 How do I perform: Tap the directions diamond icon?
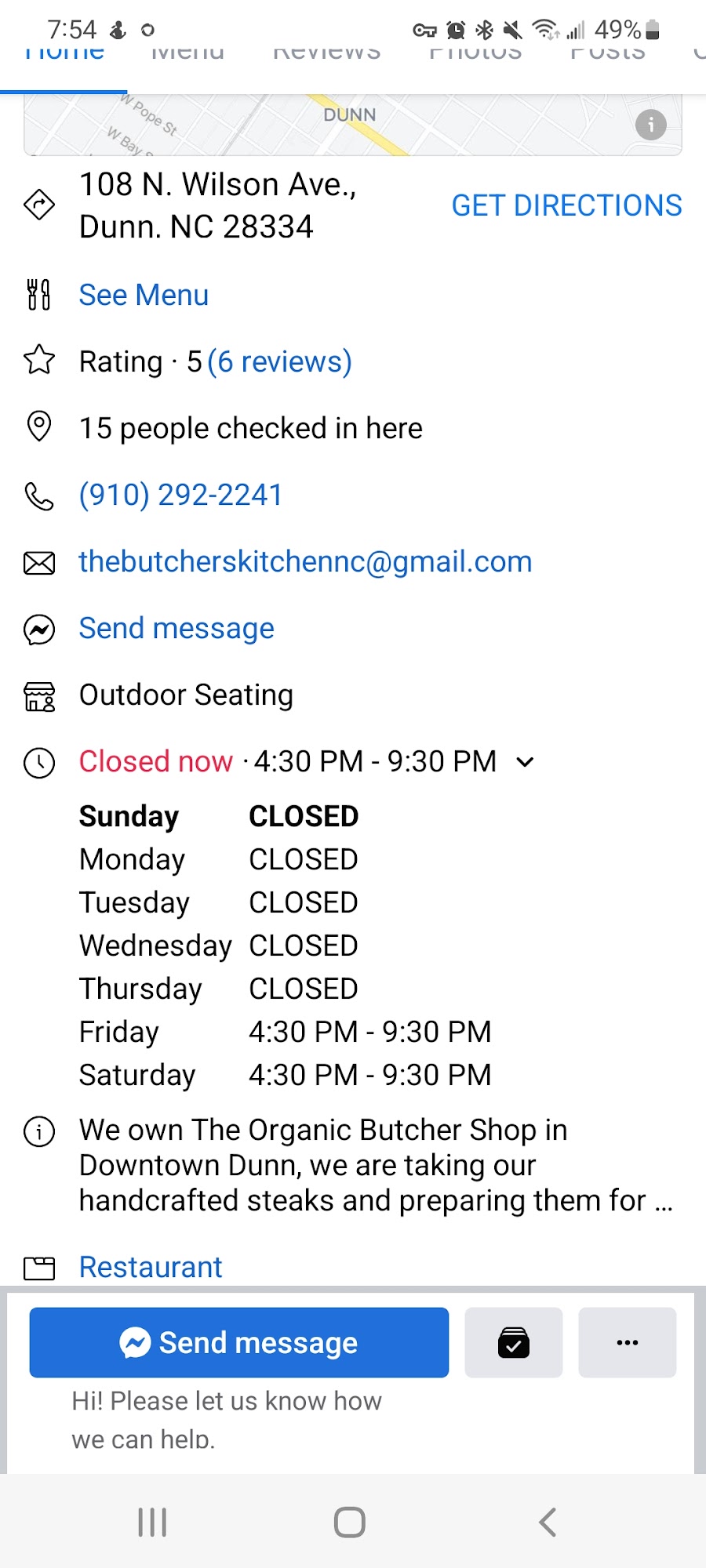pos(39,205)
